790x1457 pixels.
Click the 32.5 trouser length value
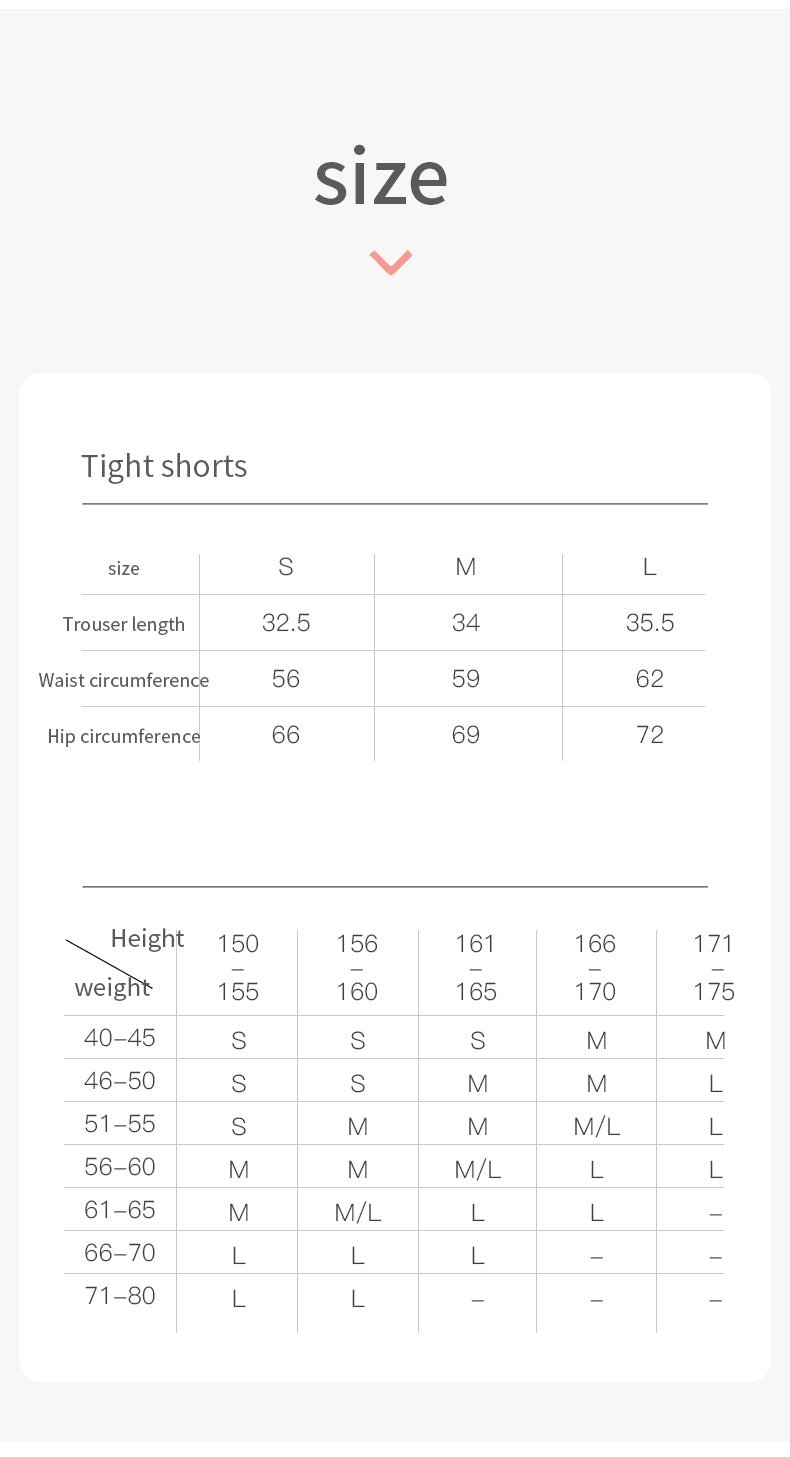pyautogui.click(x=286, y=623)
